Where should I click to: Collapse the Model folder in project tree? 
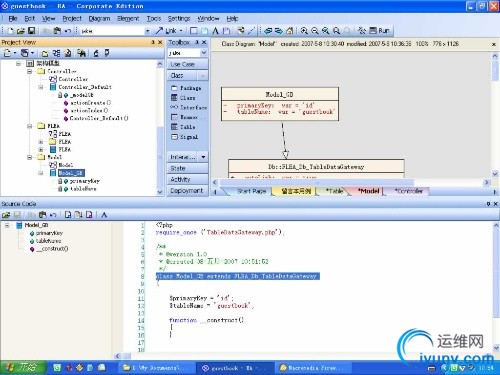point(30,157)
